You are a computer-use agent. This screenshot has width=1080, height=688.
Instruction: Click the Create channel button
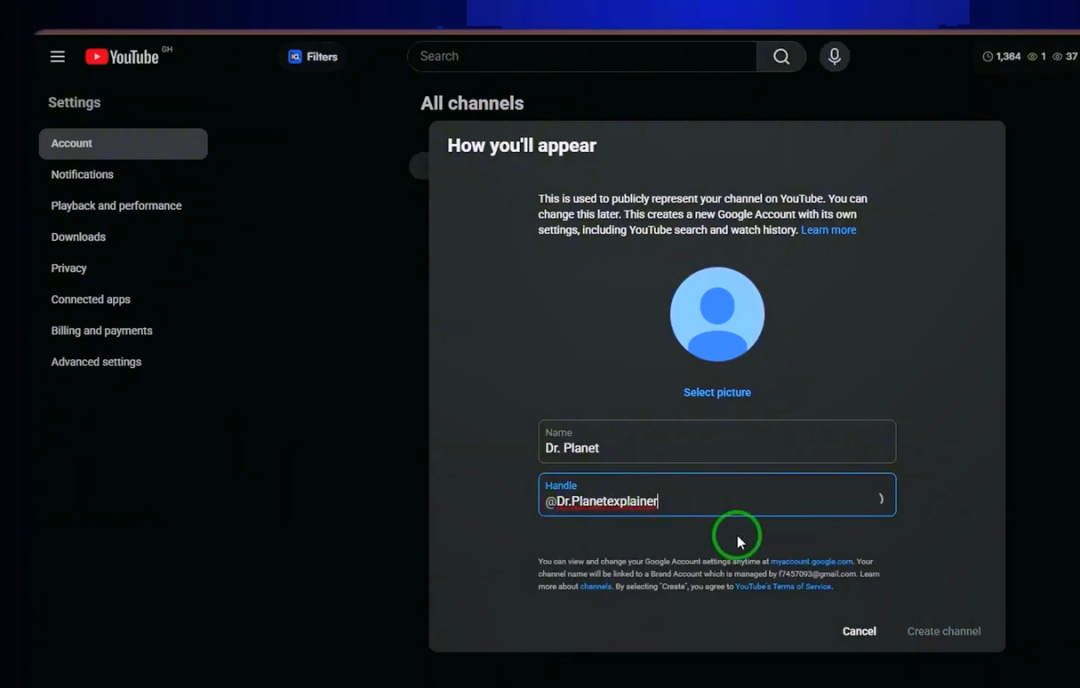[x=944, y=631]
